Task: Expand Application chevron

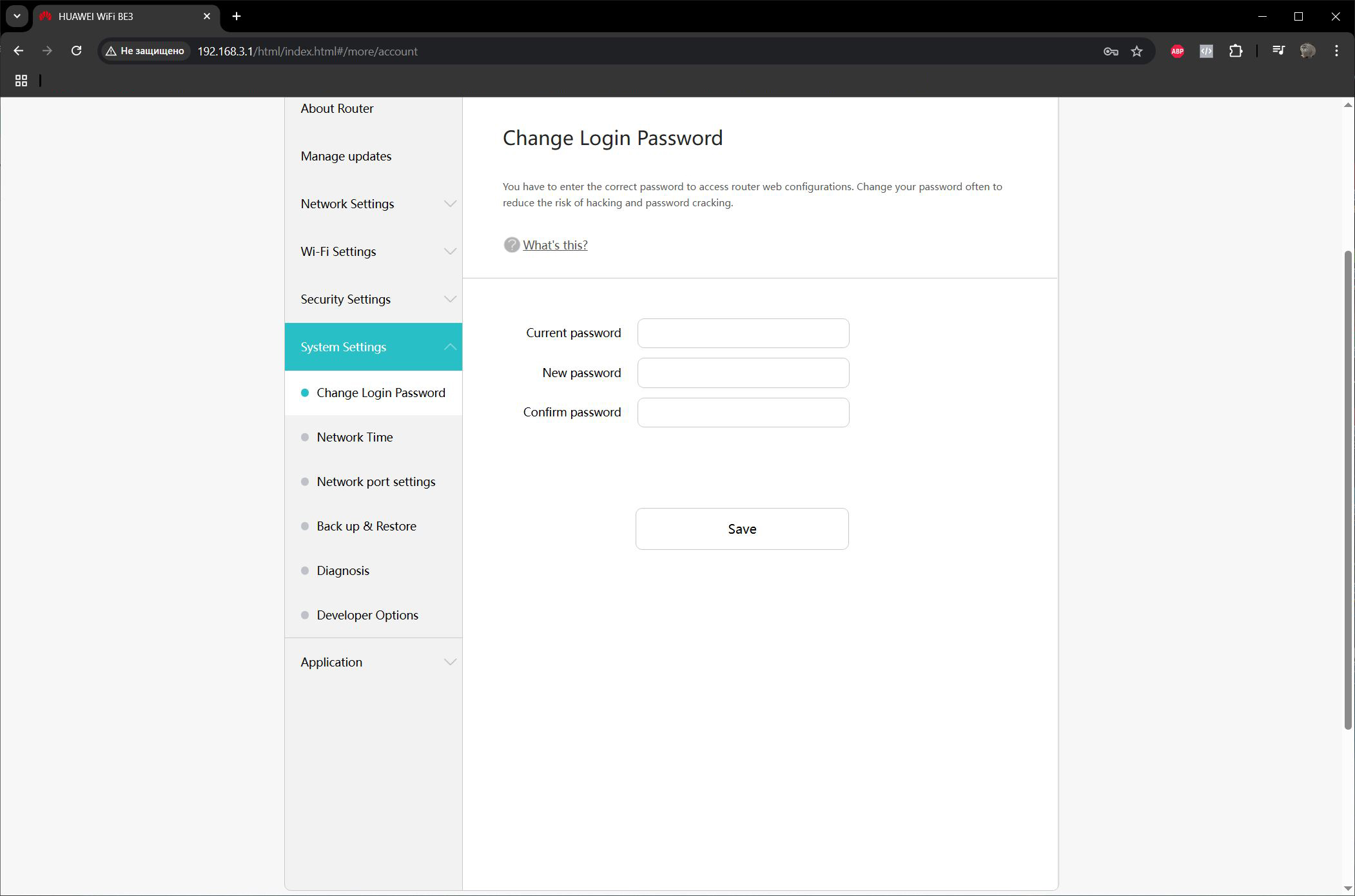Action: click(x=450, y=662)
